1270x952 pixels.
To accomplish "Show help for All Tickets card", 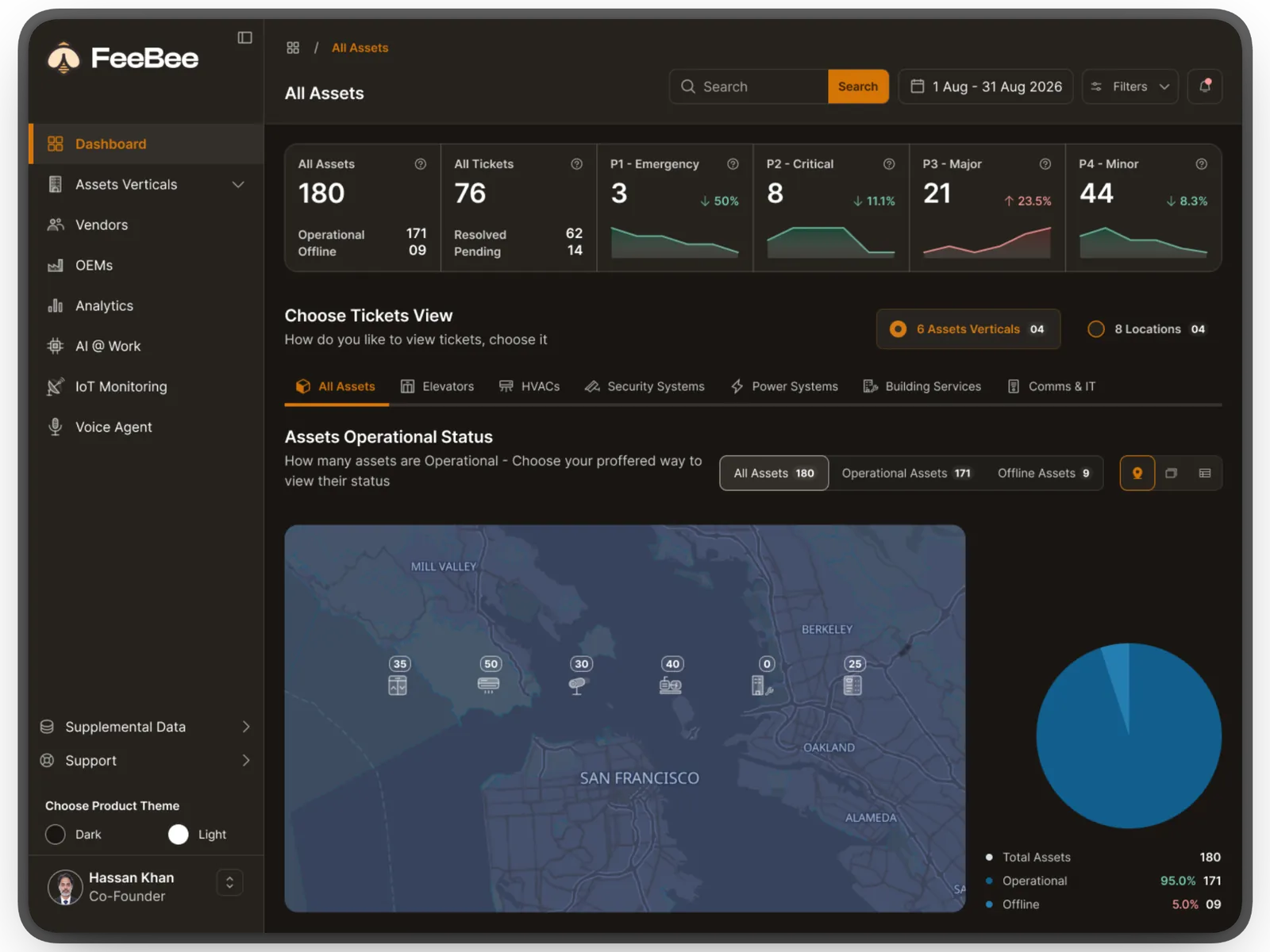I will pos(576,164).
